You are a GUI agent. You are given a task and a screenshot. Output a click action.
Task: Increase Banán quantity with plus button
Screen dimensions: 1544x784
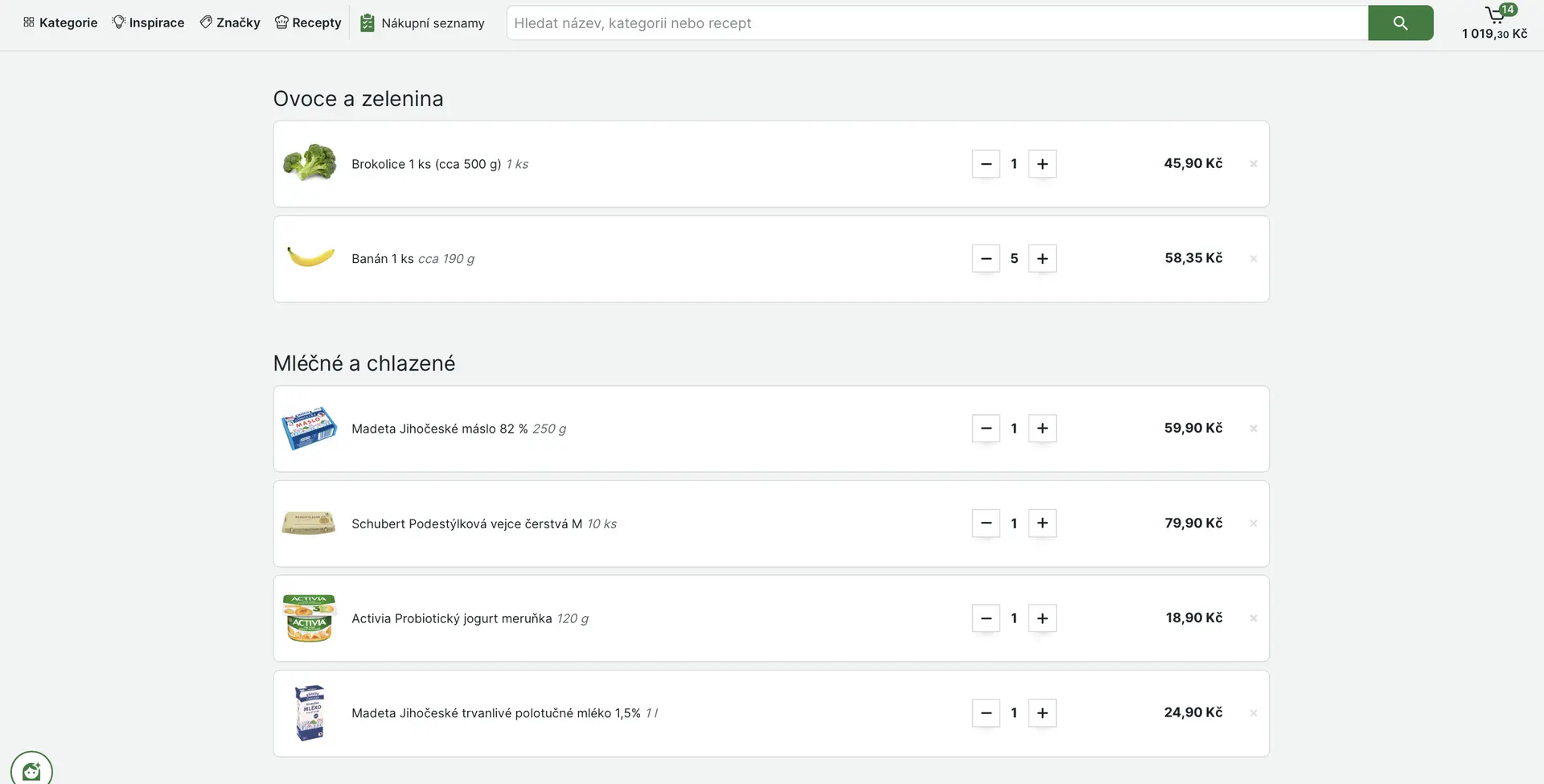tap(1042, 259)
